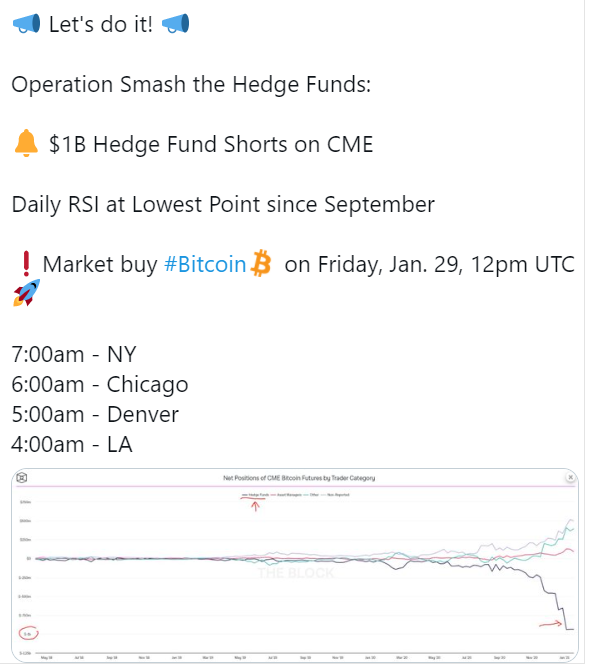This screenshot has height=671, width=592.
Task: Toggle the Other legend series
Action: [311, 495]
